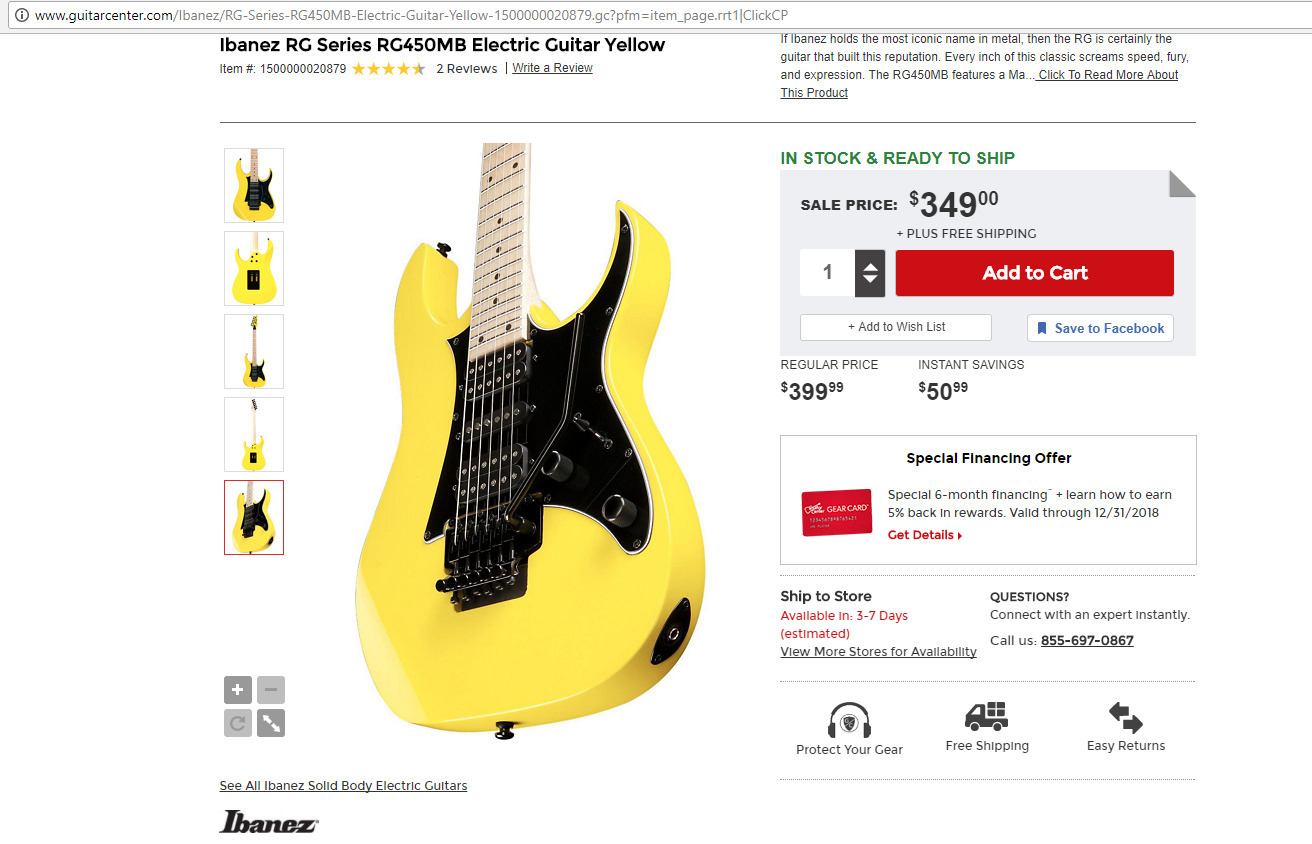Reset image with the rotate icon
Screen dimensions: 1312x844
pyautogui.click(x=238, y=723)
